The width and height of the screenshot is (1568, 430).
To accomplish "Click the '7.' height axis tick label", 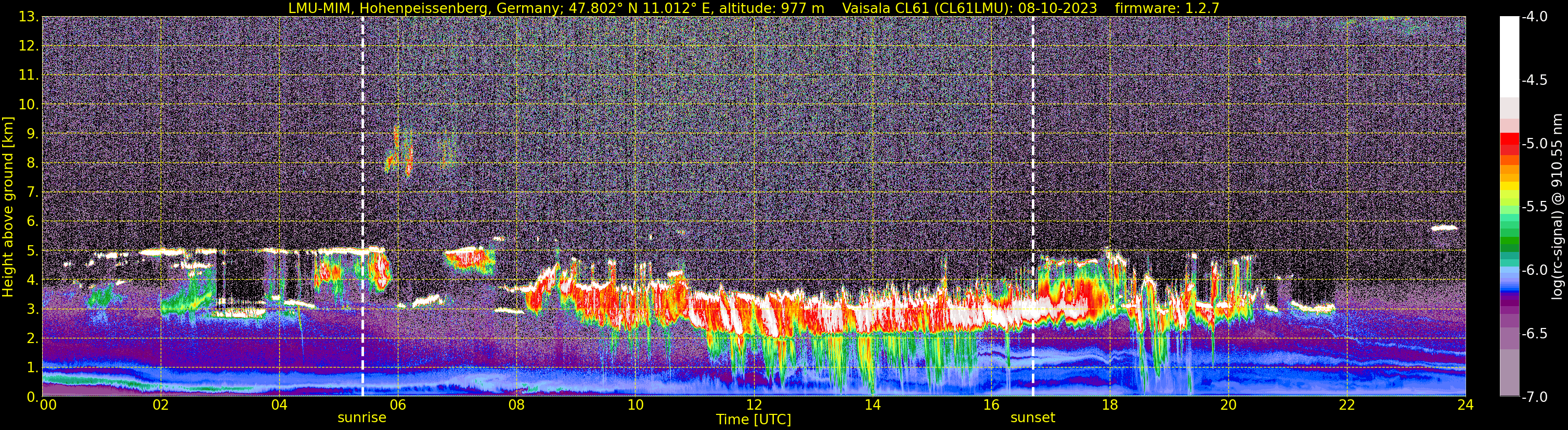I will [x=32, y=193].
